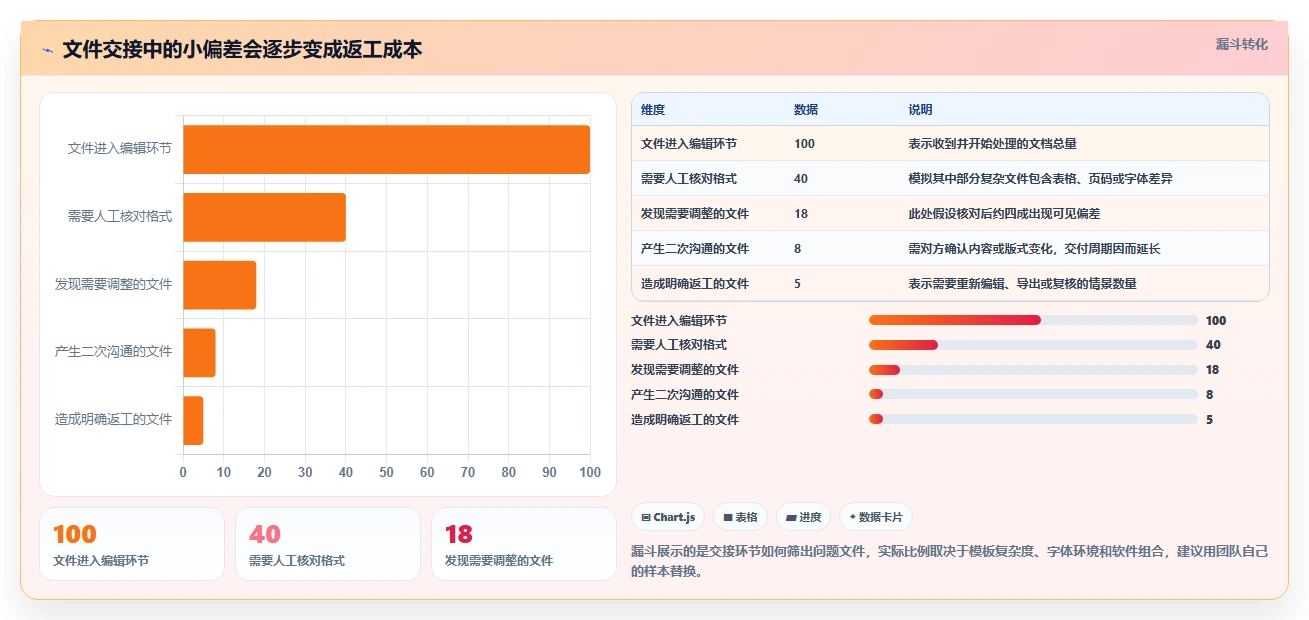Screen dimensions: 1309x620
Task: Click the footer note starting with 漏斗展示的是交接环节
Action: [x=949, y=561]
